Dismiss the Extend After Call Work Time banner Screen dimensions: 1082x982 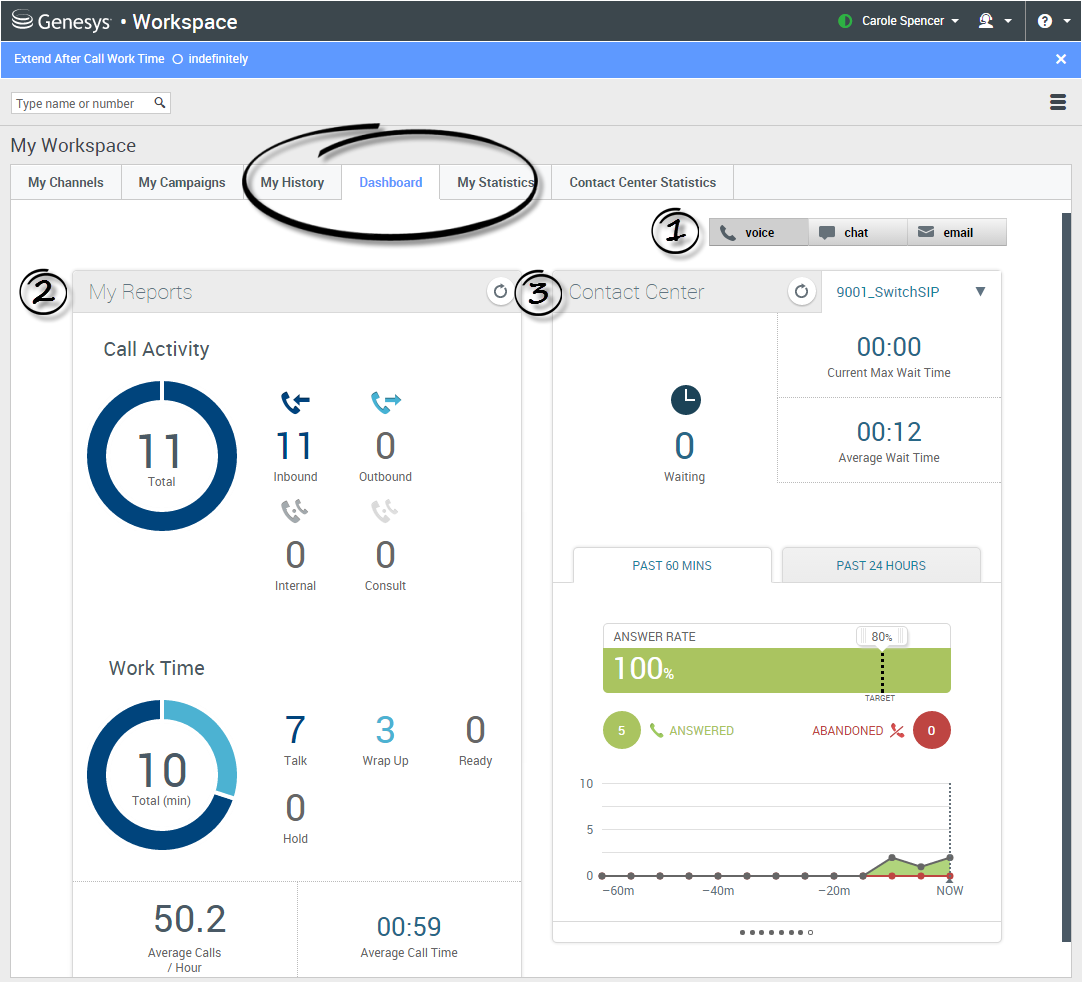[1060, 58]
